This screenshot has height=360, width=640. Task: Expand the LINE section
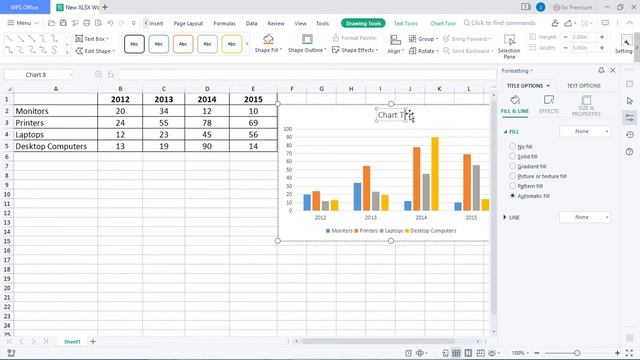pyautogui.click(x=505, y=217)
